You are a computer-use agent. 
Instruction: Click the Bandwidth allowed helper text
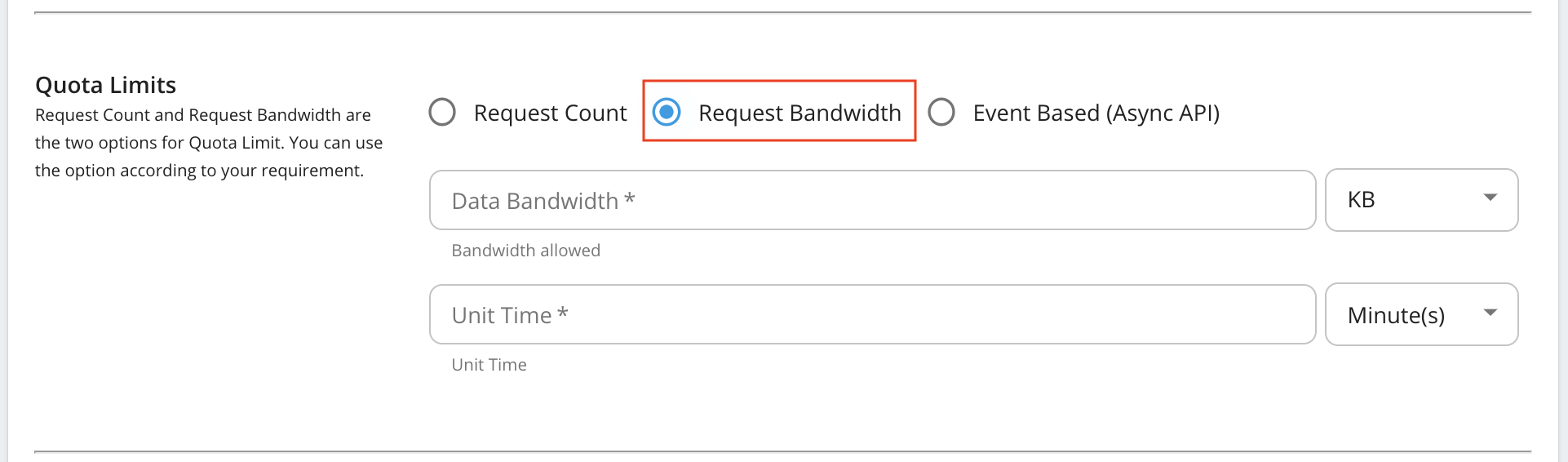click(x=525, y=251)
